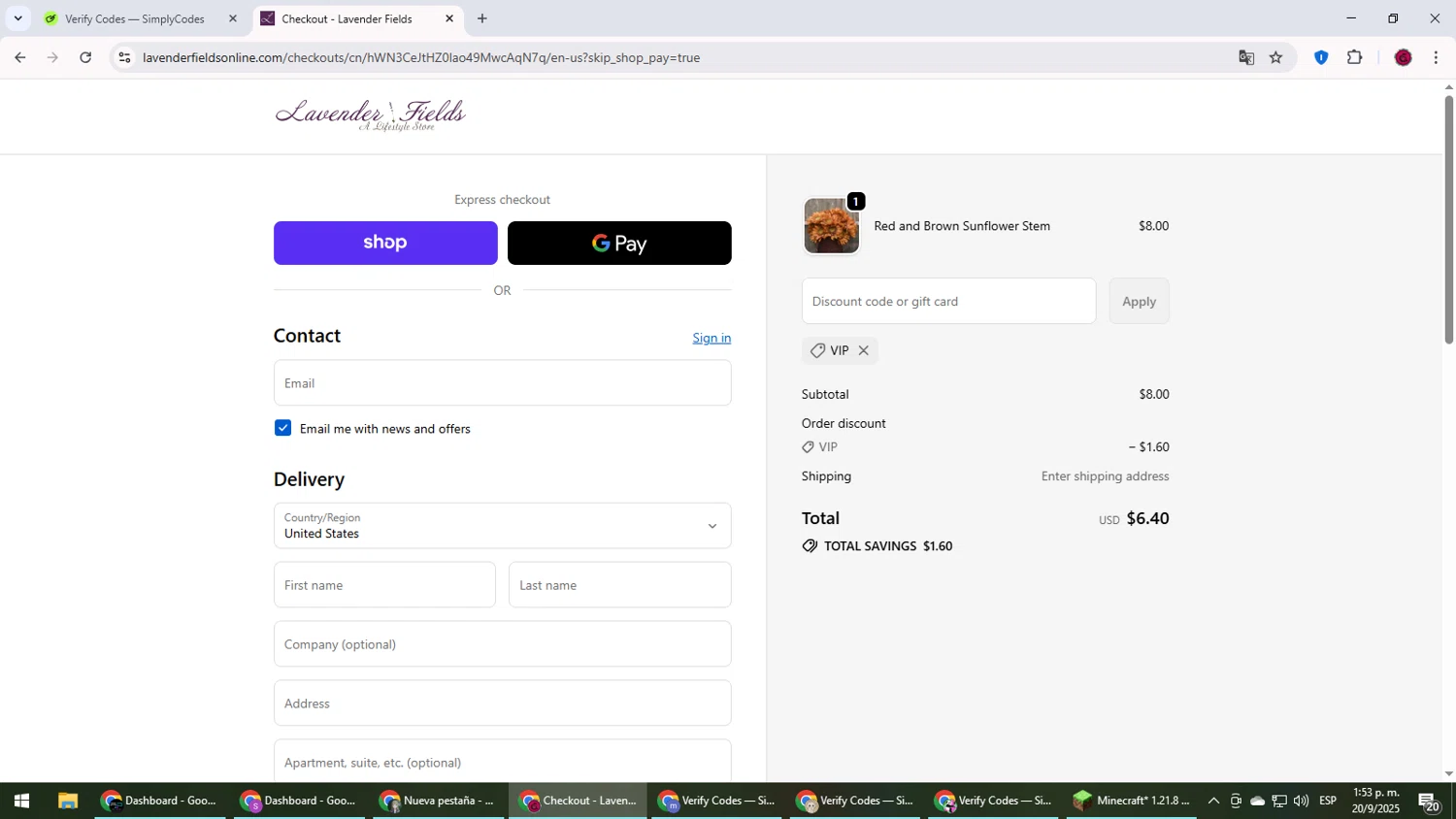This screenshot has height=819, width=1456.
Task: Uncheck Email me with news and offers
Action: point(282,428)
